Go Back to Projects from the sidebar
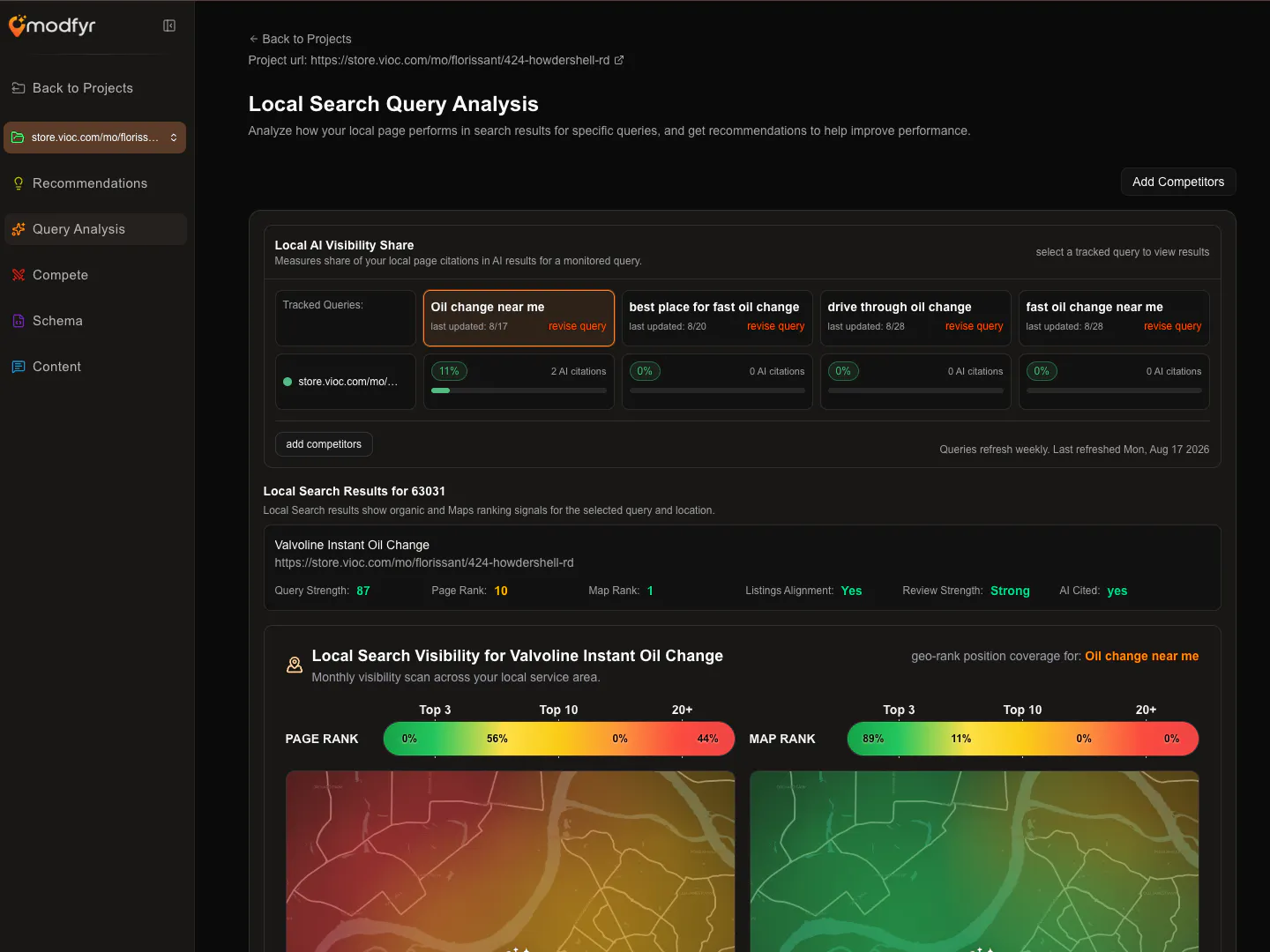Image resolution: width=1270 pixels, height=952 pixels. click(95, 88)
